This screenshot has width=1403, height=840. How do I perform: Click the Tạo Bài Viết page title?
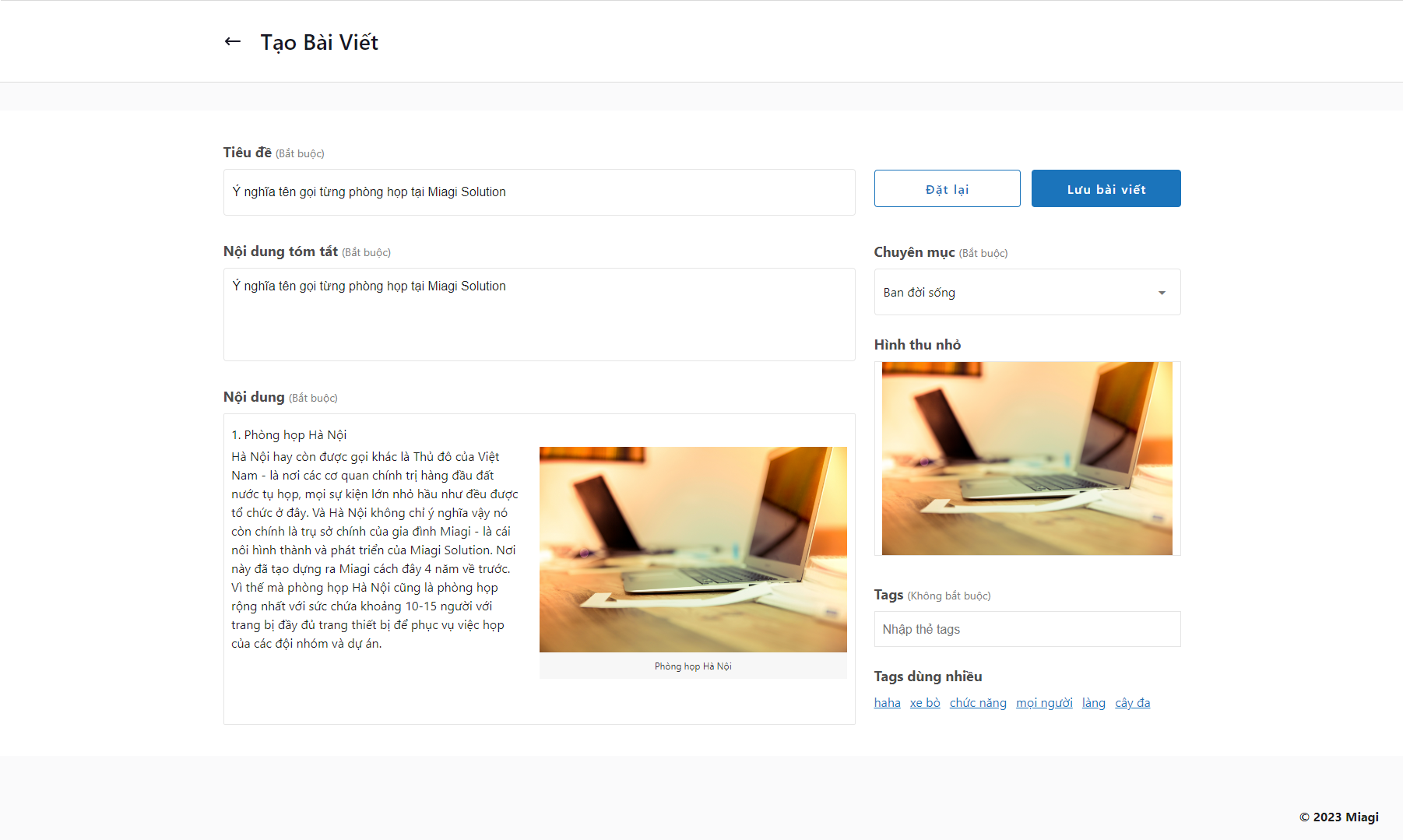click(x=319, y=43)
